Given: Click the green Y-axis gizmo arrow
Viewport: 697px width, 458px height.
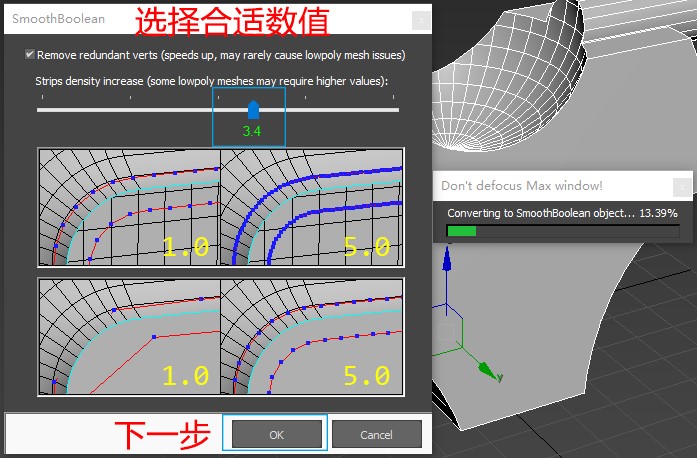Looking at the screenshot, I should (x=488, y=372).
